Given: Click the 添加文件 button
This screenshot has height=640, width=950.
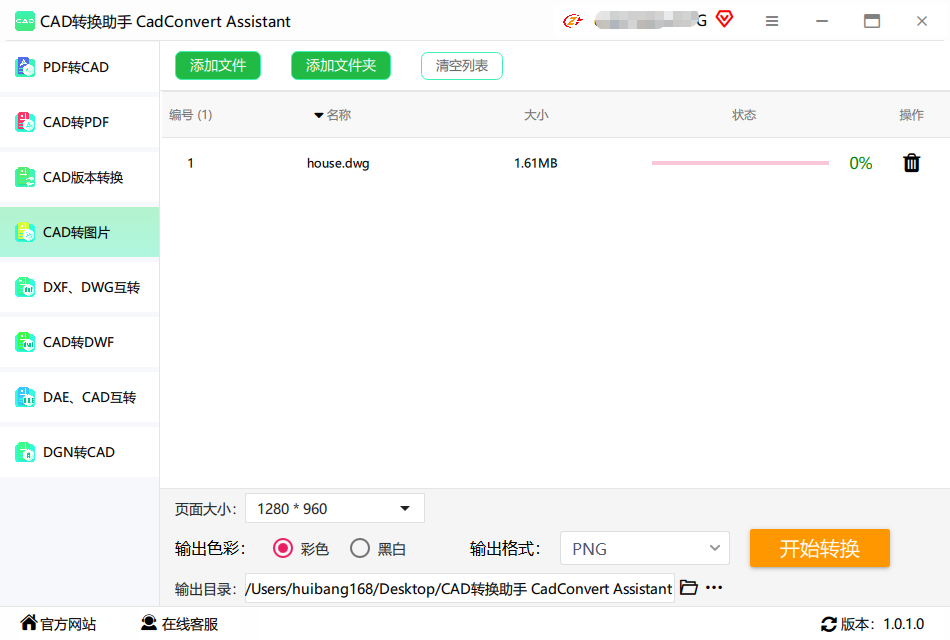Looking at the screenshot, I should (x=217, y=66).
